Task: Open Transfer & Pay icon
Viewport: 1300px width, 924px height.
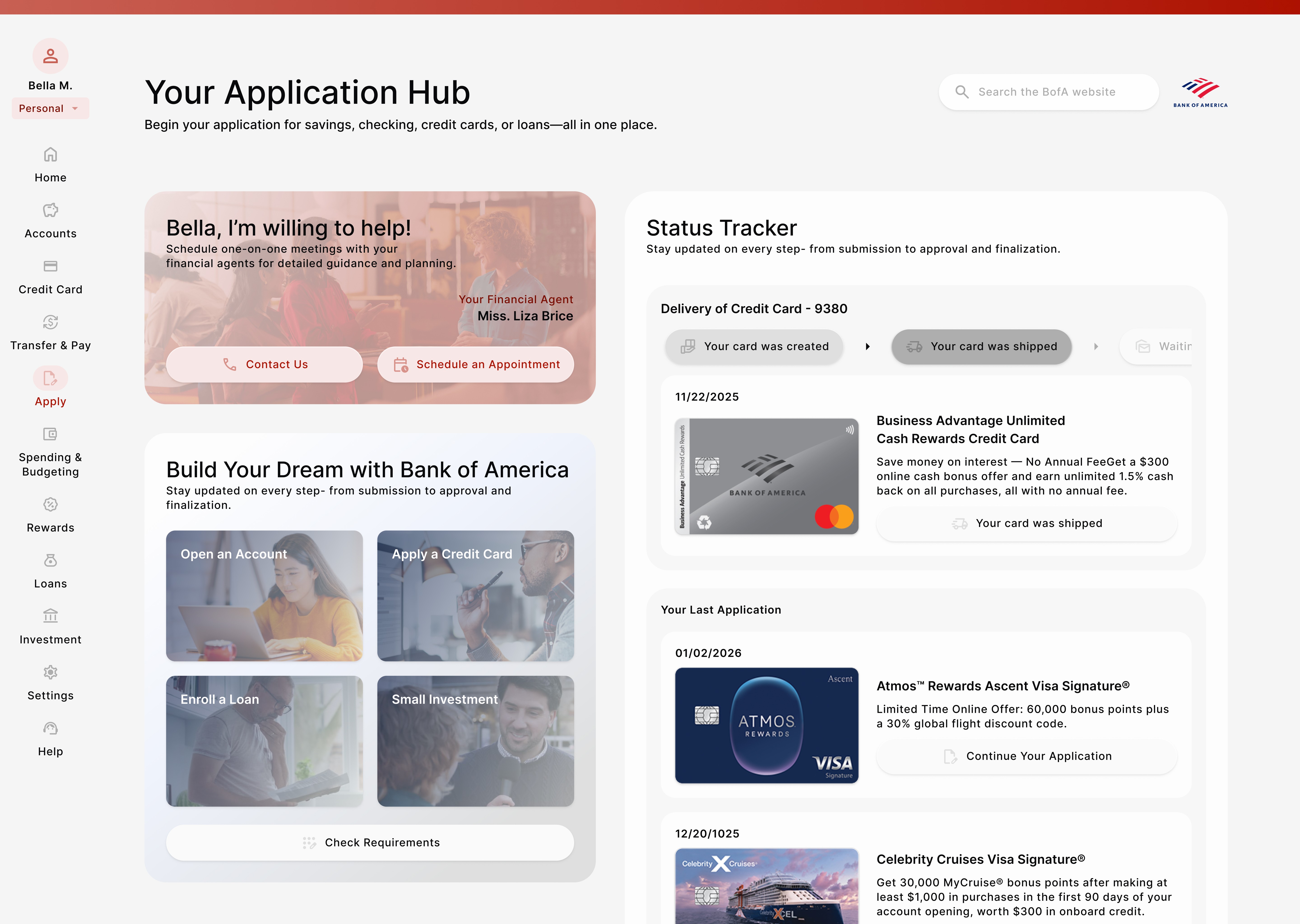Action: point(50,322)
